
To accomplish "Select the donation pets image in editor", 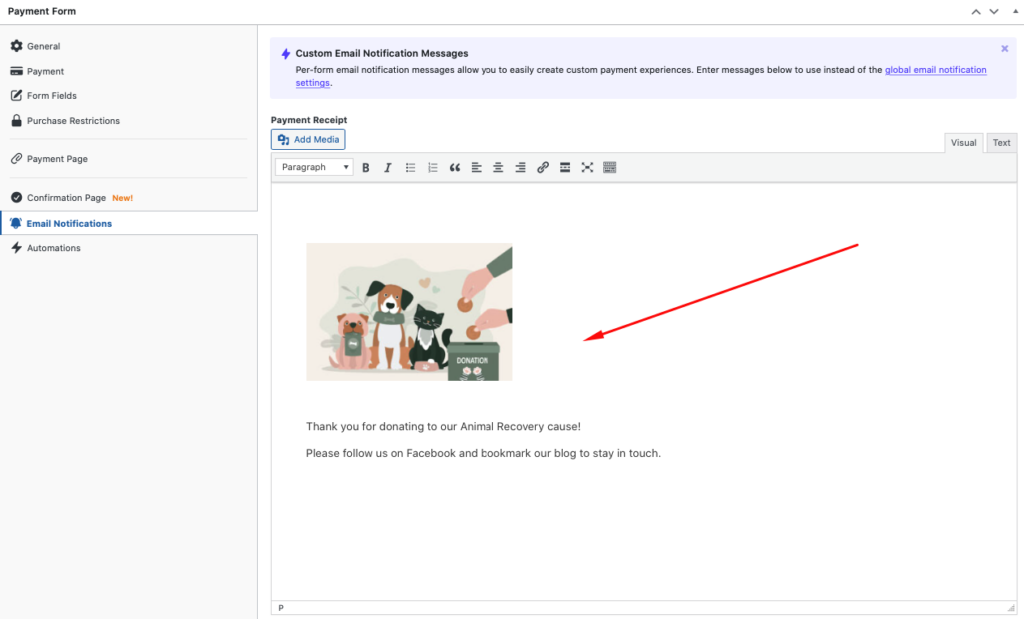I will click(409, 312).
